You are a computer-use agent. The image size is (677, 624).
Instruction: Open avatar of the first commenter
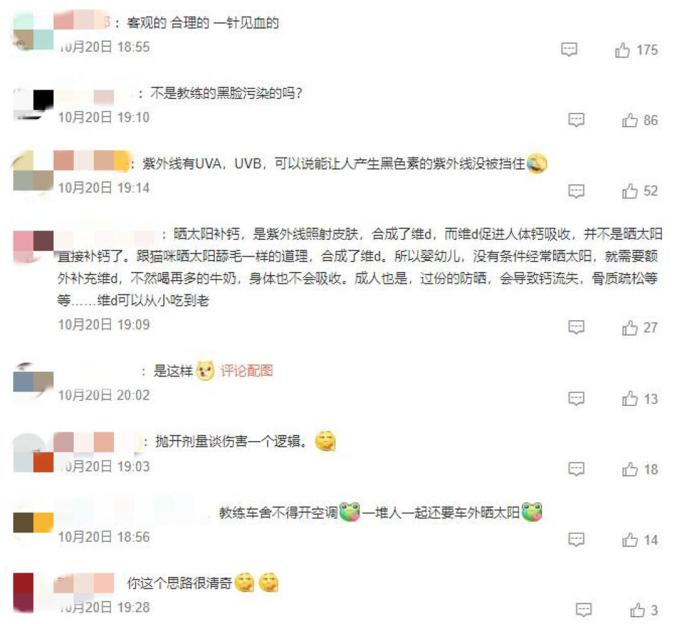(x=33, y=30)
